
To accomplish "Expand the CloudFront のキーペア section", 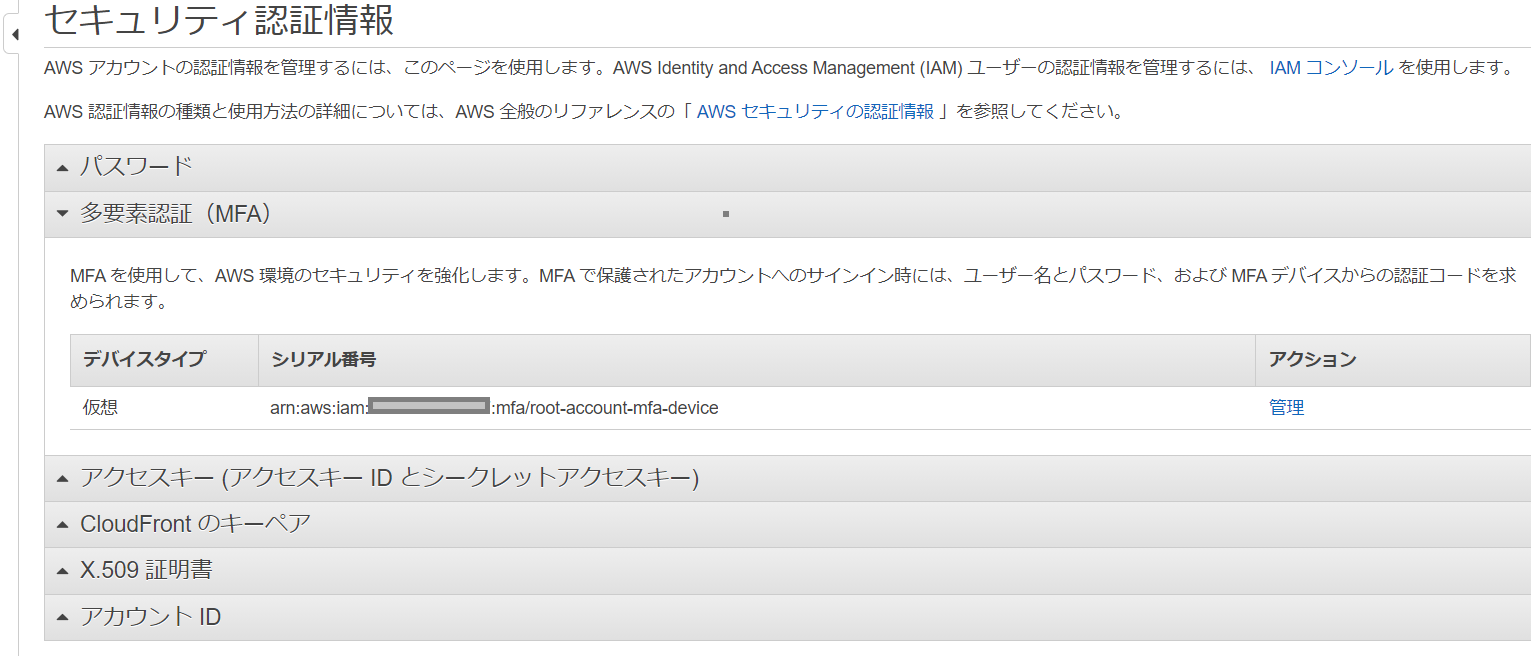I will point(787,524).
